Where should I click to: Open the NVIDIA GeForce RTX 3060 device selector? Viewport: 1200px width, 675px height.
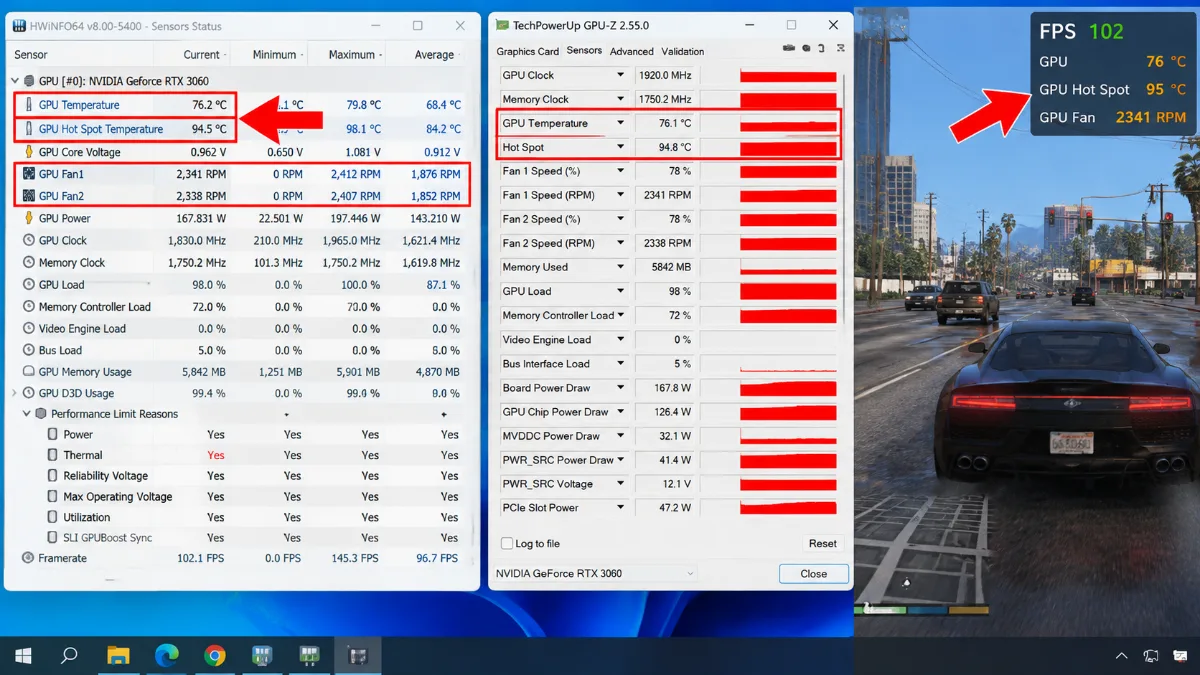click(595, 573)
